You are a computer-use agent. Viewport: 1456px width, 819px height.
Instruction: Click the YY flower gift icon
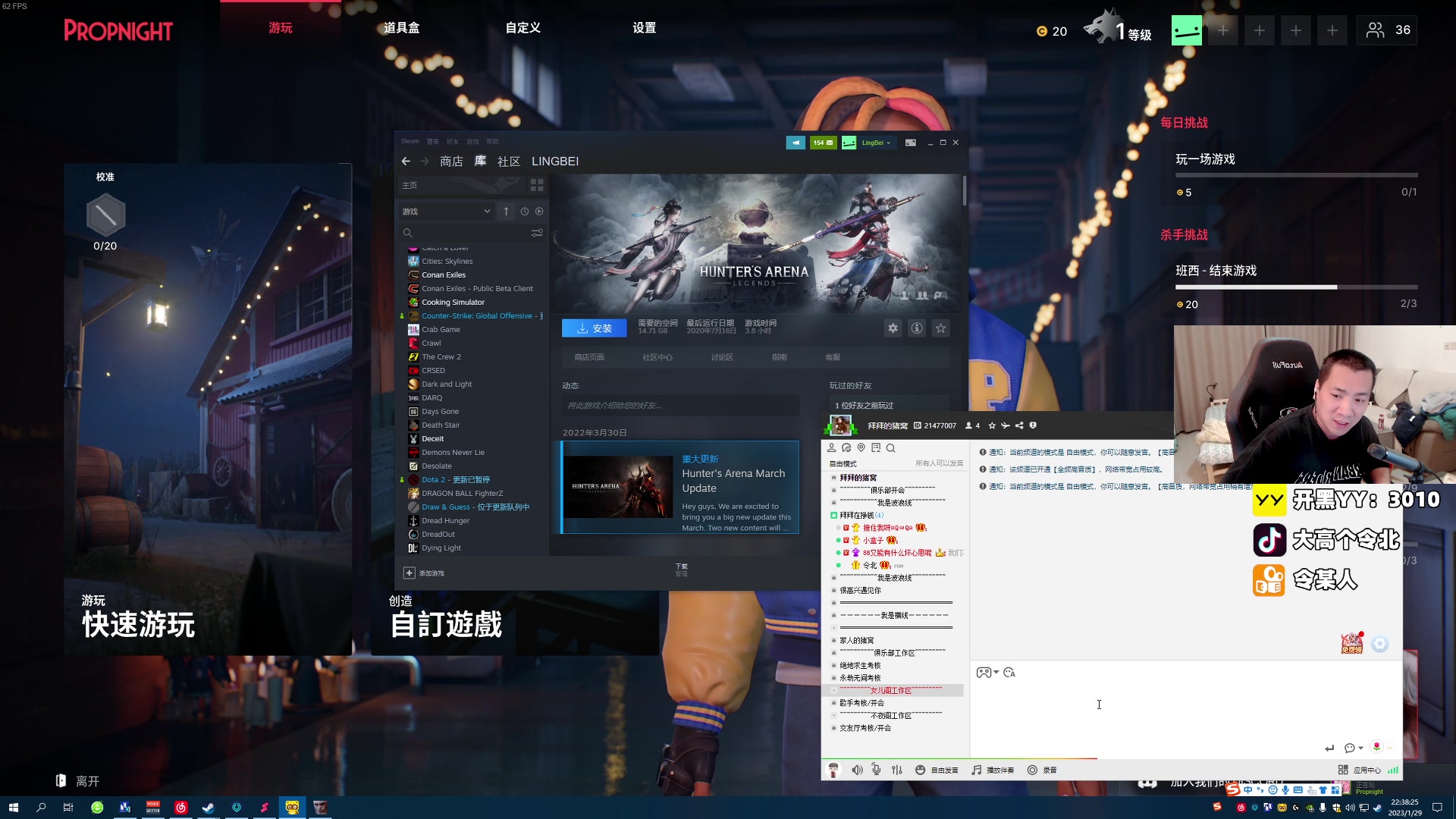coord(1376,747)
